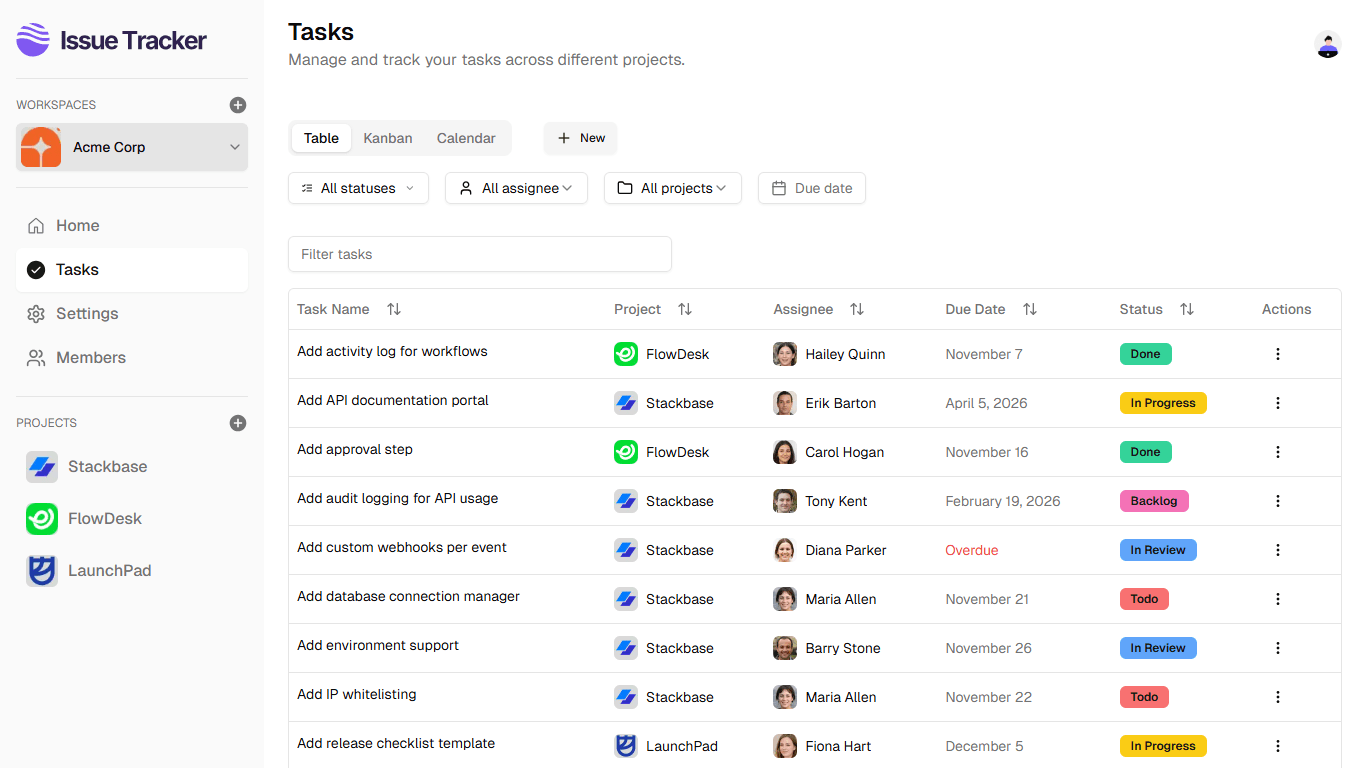Image resolution: width=1366 pixels, height=768 pixels.
Task: Switch to the Calendar view tab
Action: pos(466,138)
